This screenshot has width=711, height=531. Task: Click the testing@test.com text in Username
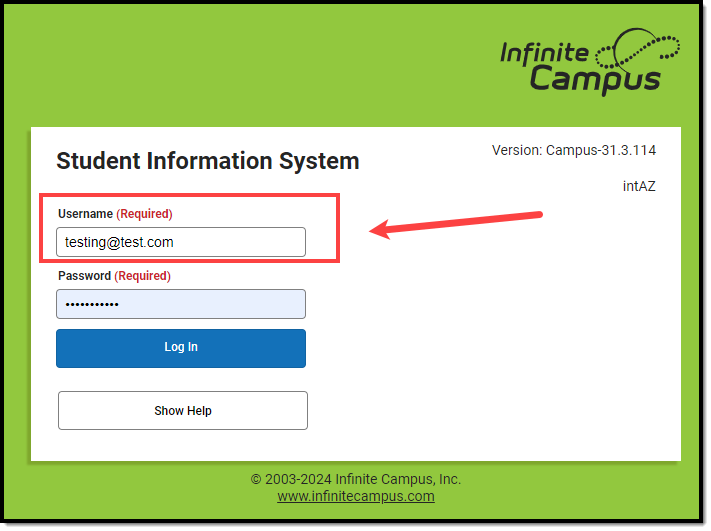tap(119, 242)
